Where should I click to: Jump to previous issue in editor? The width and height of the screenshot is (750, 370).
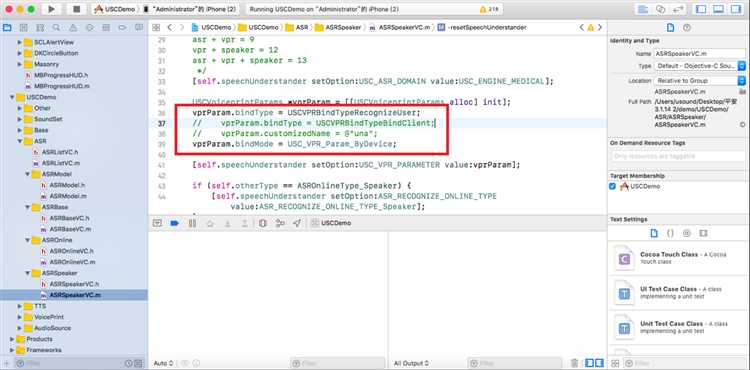(x=582, y=28)
